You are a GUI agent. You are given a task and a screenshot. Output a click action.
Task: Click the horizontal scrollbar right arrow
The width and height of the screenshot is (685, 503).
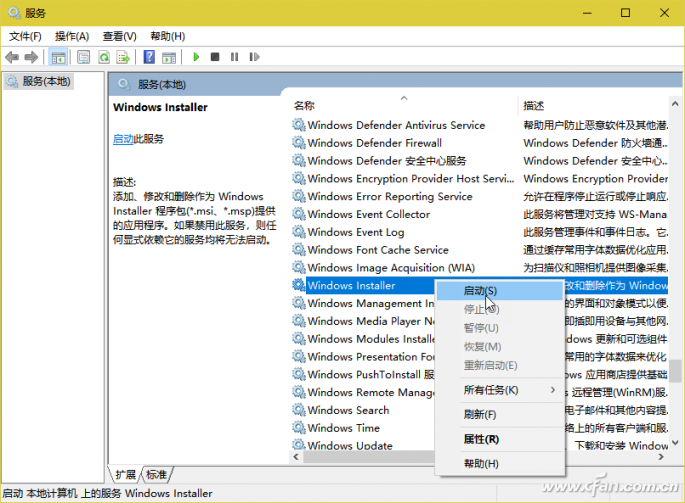pos(661,457)
